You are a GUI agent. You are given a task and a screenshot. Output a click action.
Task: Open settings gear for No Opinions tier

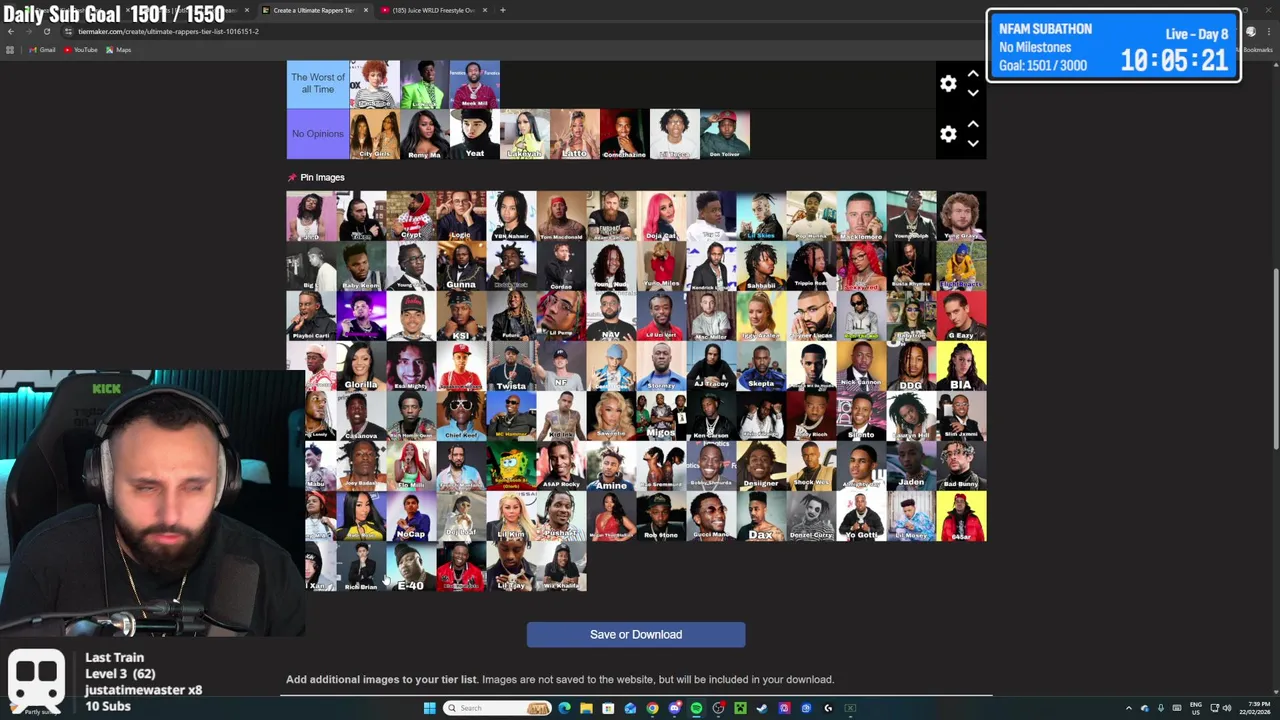(x=948, y=133)
